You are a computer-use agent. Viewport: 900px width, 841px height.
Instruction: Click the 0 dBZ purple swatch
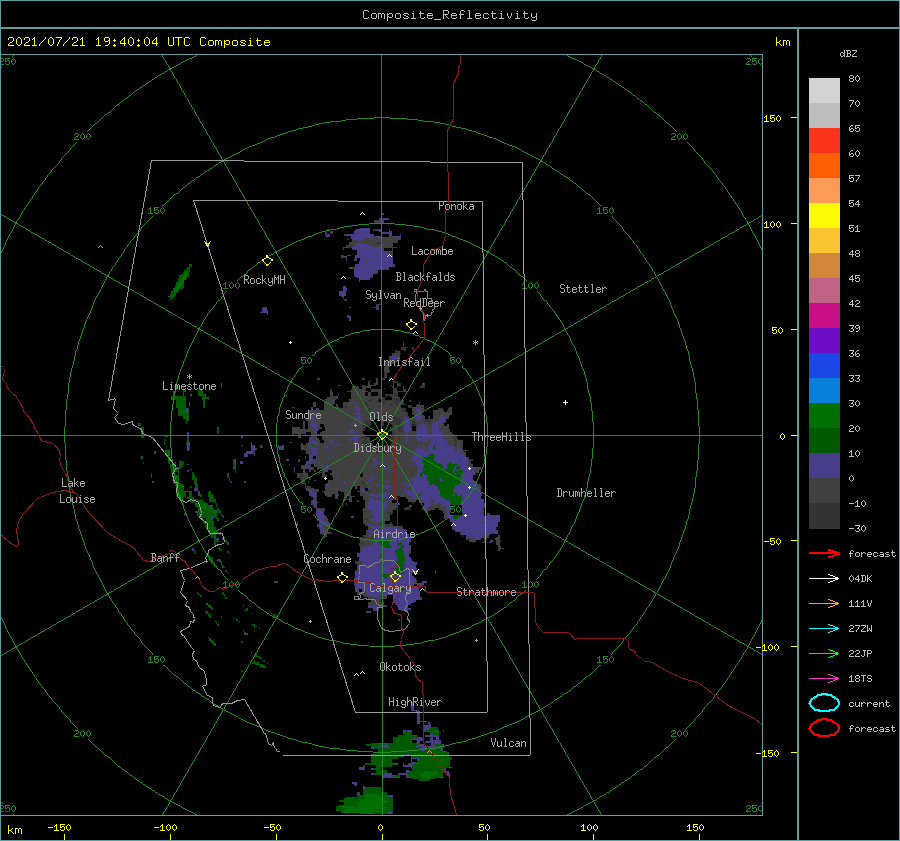[x=824, y=465]
